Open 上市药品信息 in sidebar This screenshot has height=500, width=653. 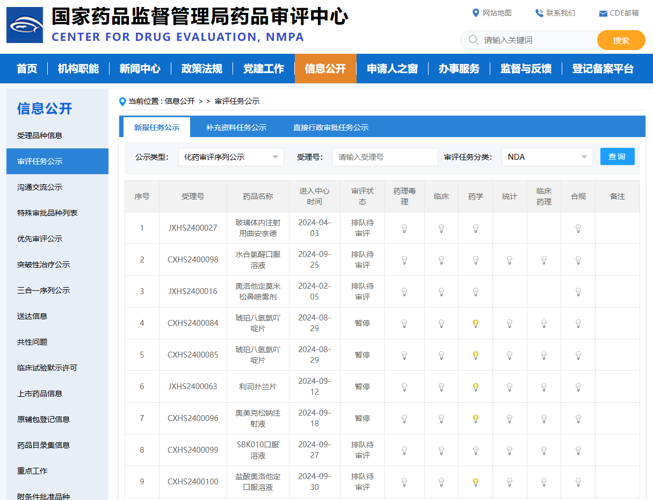coord(40,394)
